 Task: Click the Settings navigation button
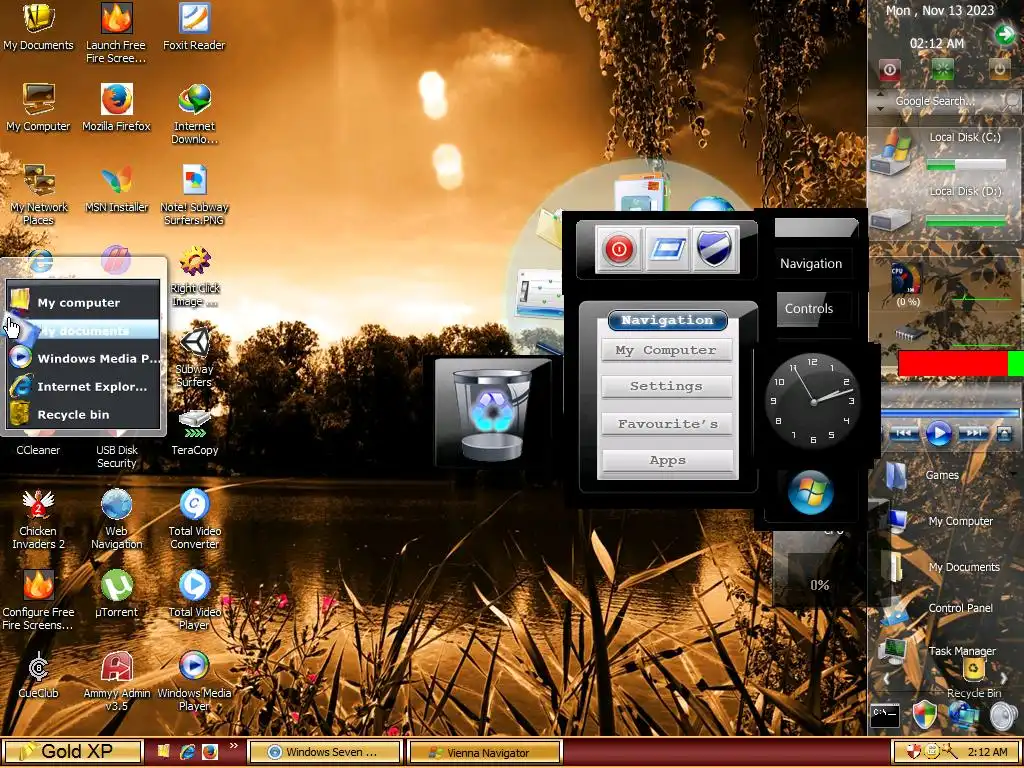click(x=666, y=386)
